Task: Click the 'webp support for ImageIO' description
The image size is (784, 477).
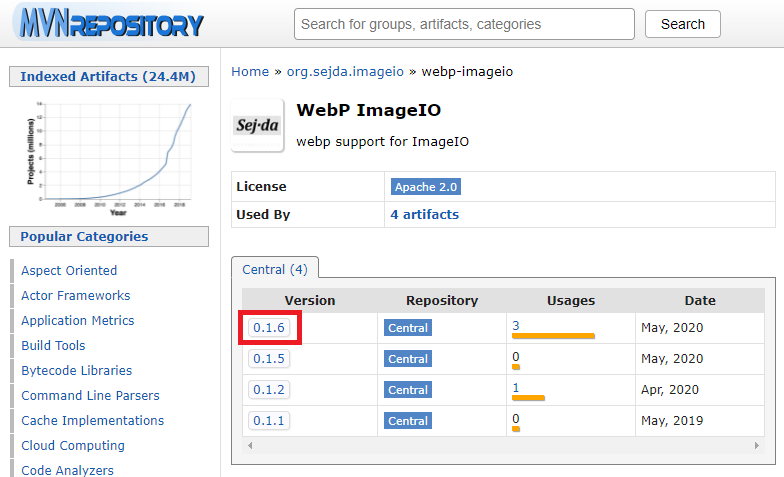Action: pyautogui.click(x=382, y=142)
